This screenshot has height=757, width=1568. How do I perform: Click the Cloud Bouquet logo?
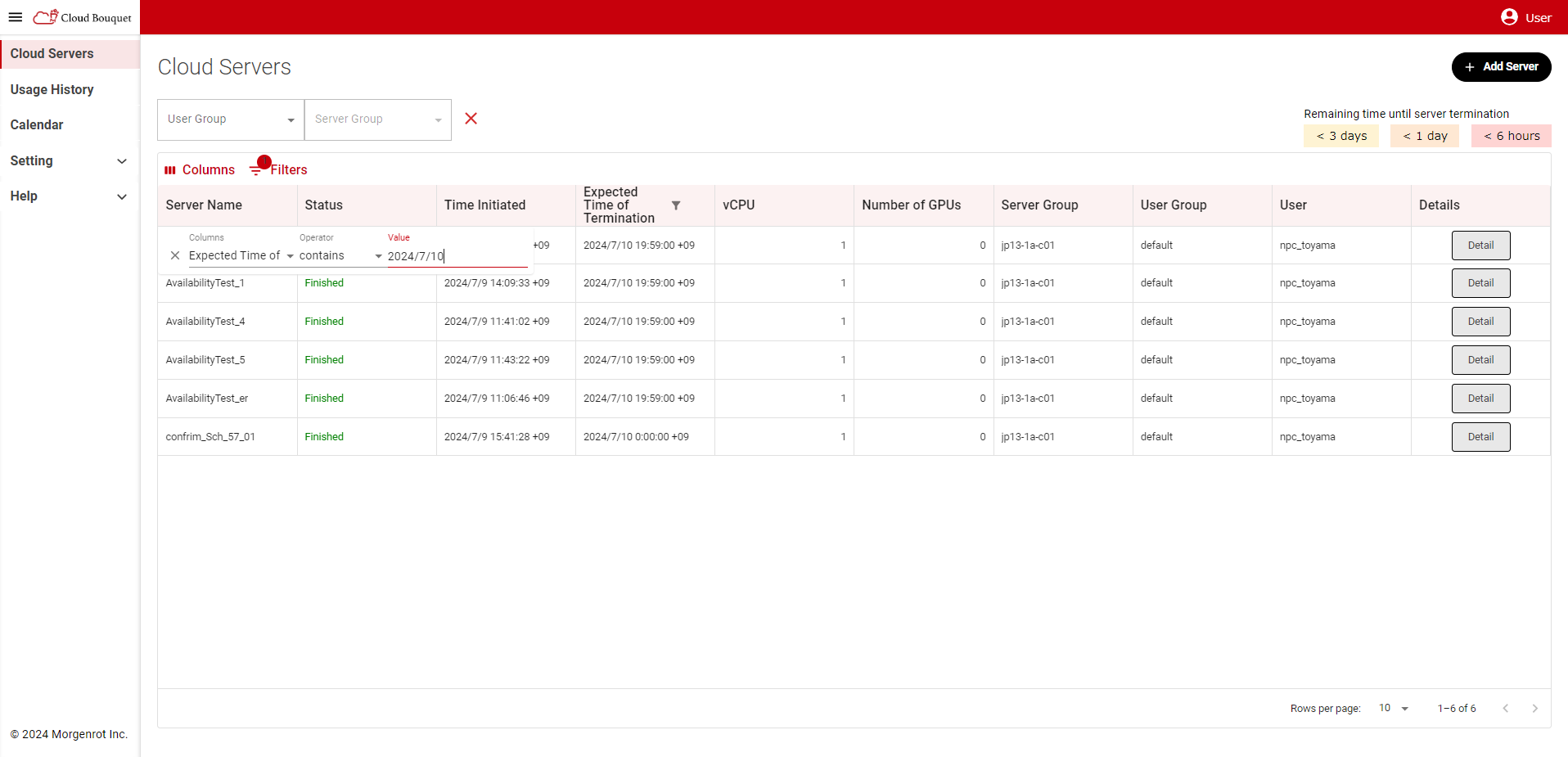click(82, 17)
